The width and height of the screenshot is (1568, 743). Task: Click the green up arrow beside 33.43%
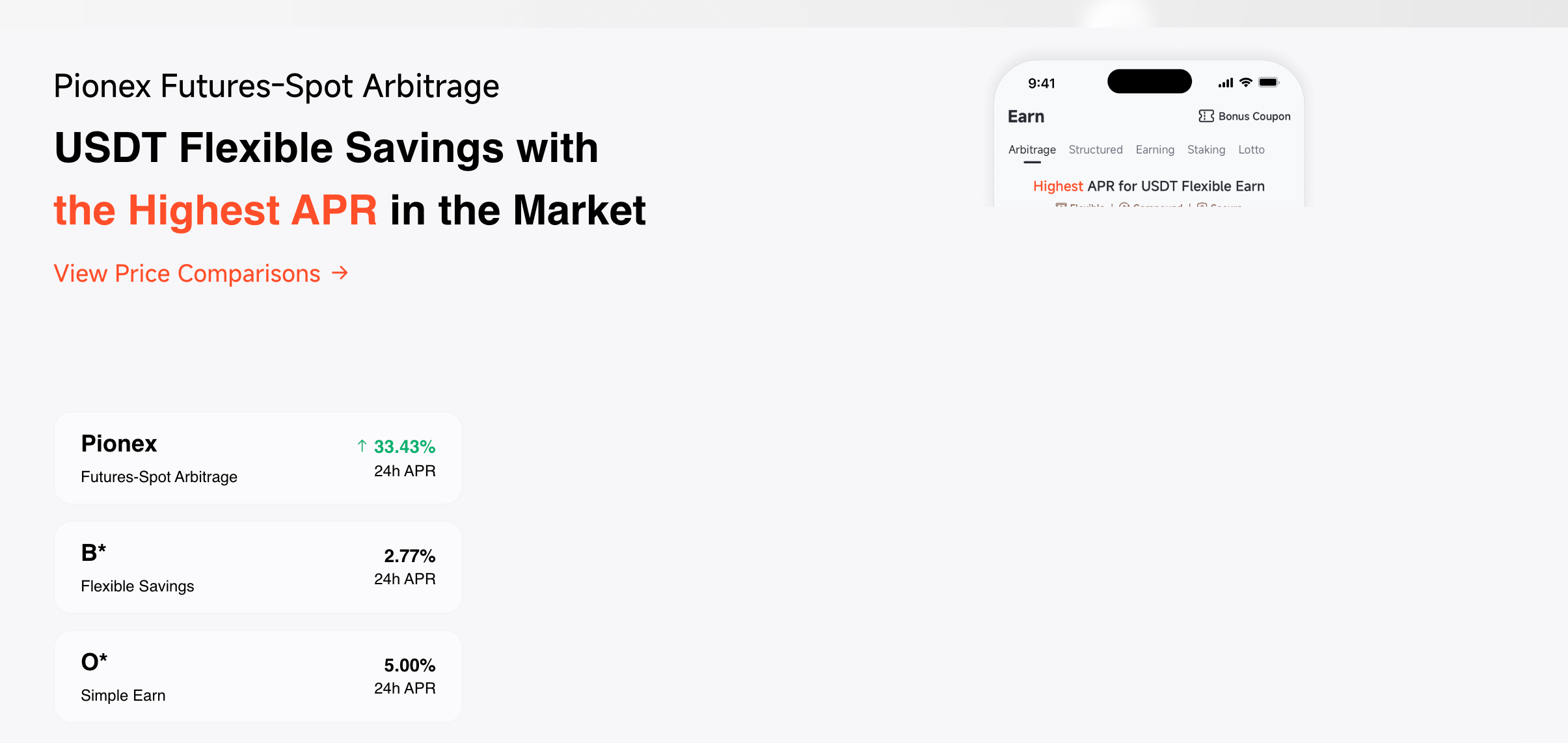[362, 446]
